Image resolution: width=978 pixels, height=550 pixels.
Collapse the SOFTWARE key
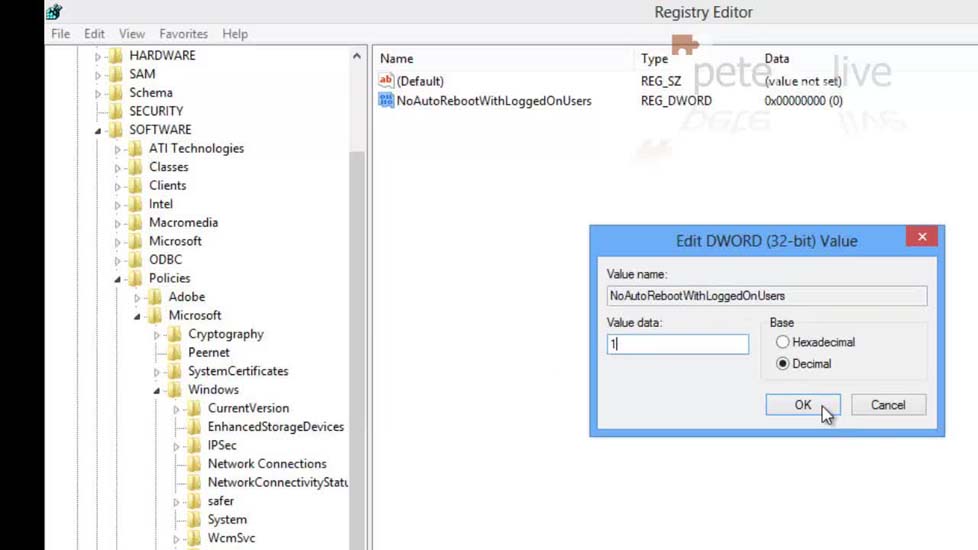(97, 131)
